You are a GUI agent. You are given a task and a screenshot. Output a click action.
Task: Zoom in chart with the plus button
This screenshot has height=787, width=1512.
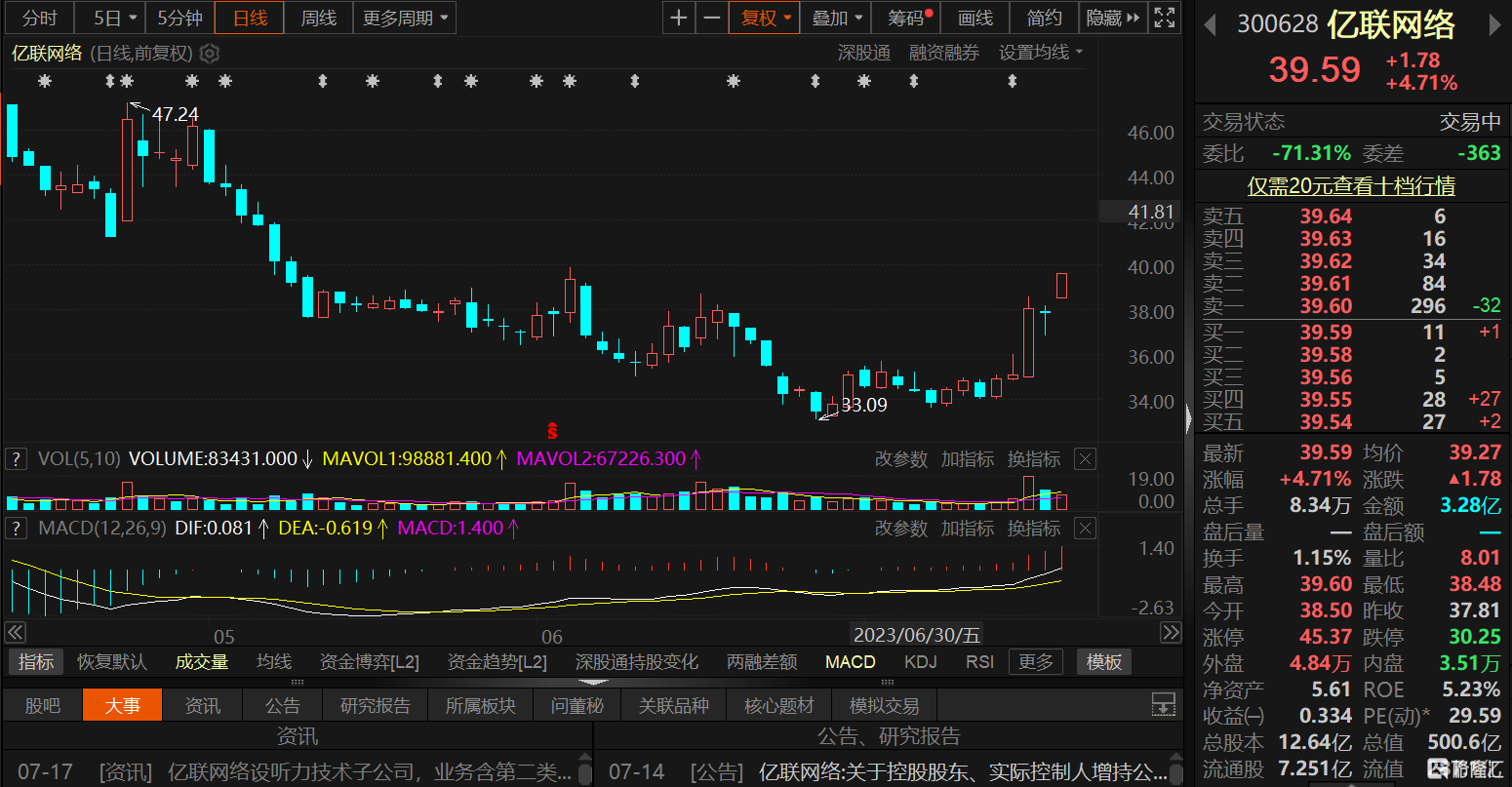coord(679,18)
